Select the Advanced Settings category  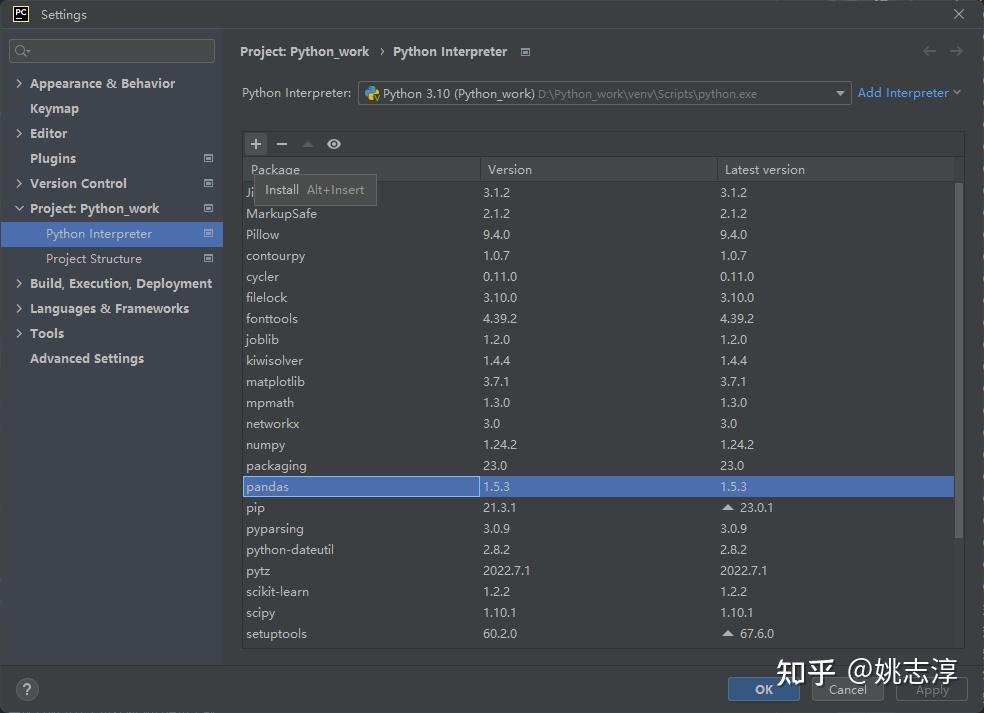tap(87, 358)
